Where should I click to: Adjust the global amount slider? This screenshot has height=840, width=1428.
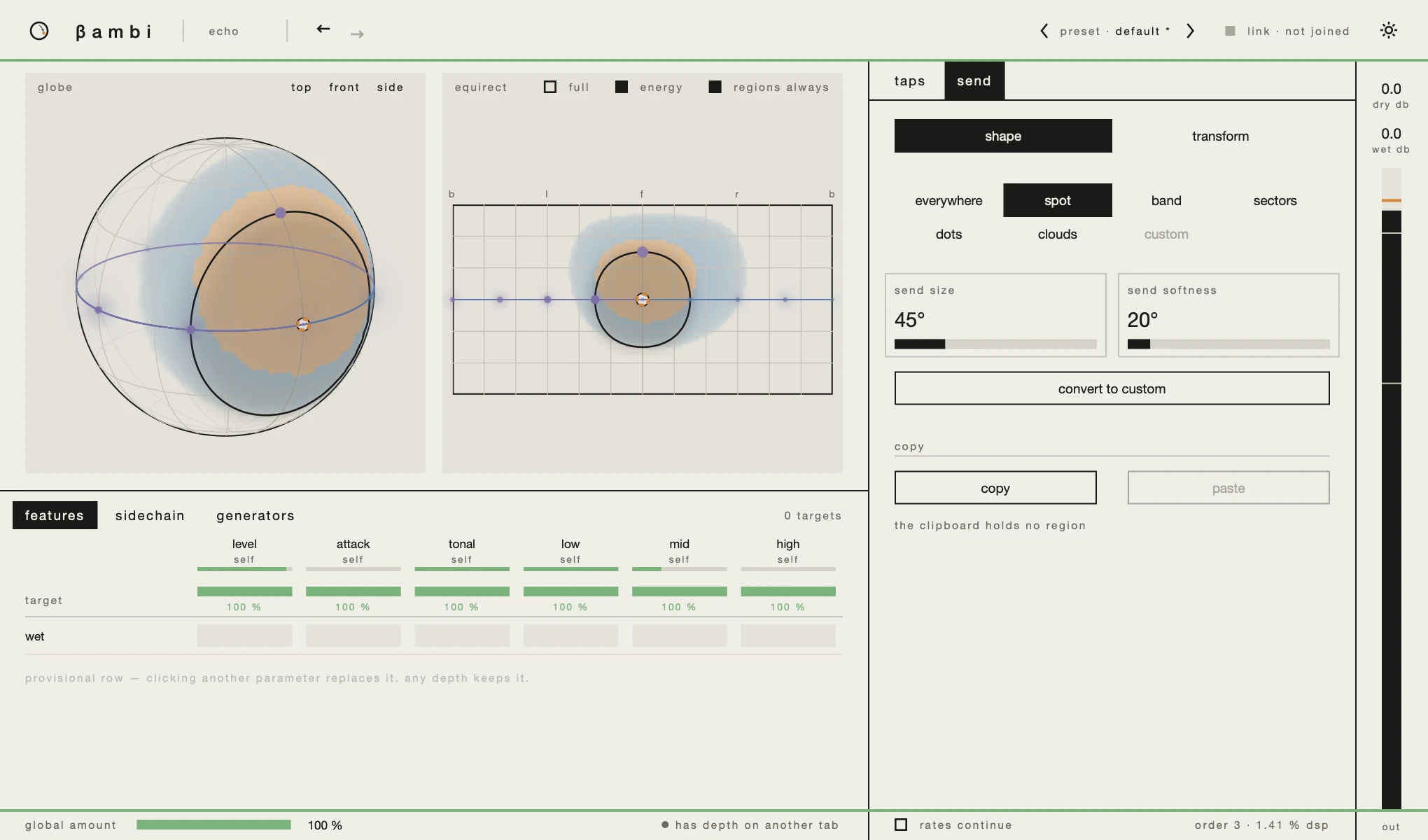(x=213, y=825)
